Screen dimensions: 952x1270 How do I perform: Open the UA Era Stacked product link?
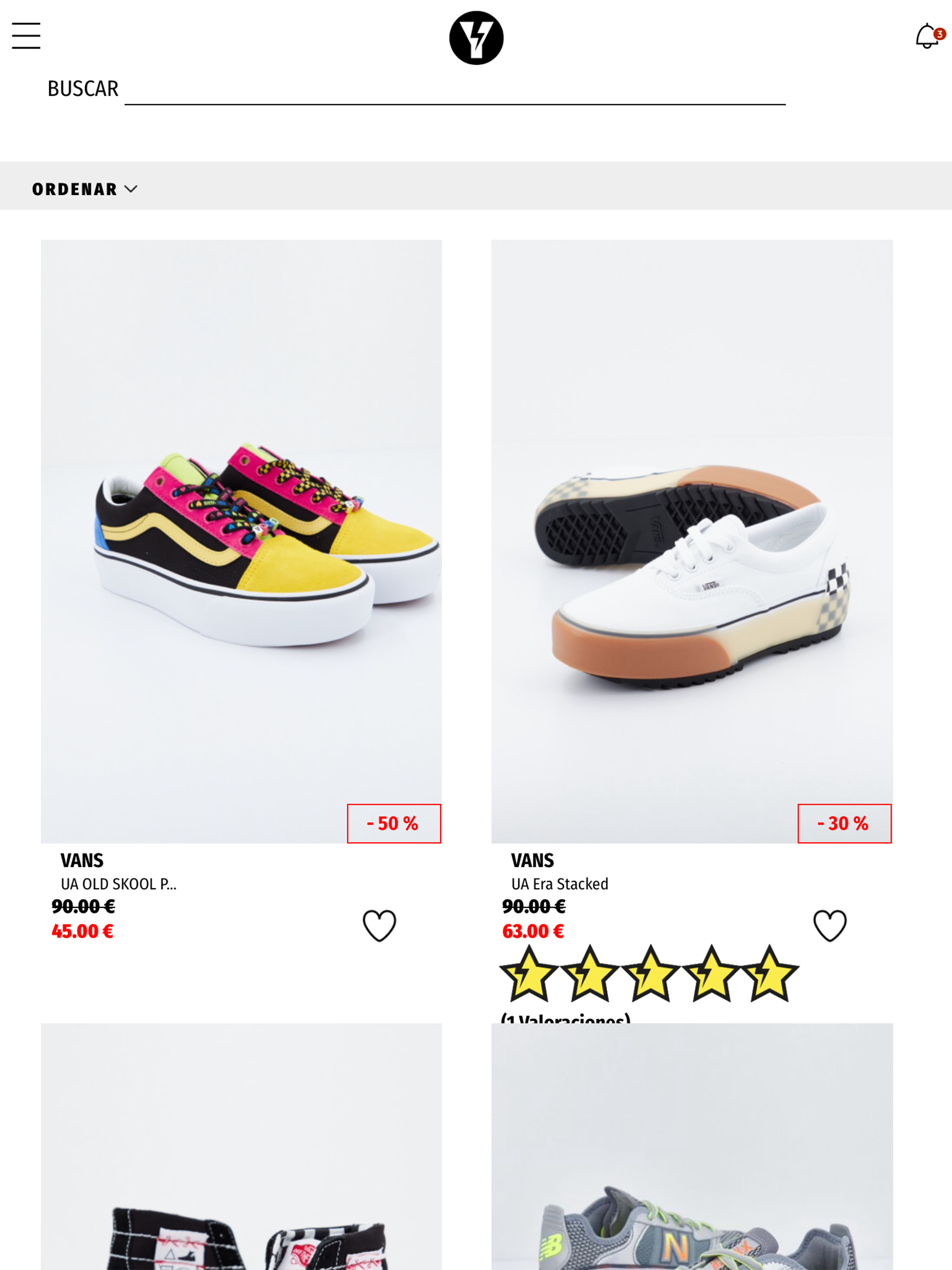560,884
